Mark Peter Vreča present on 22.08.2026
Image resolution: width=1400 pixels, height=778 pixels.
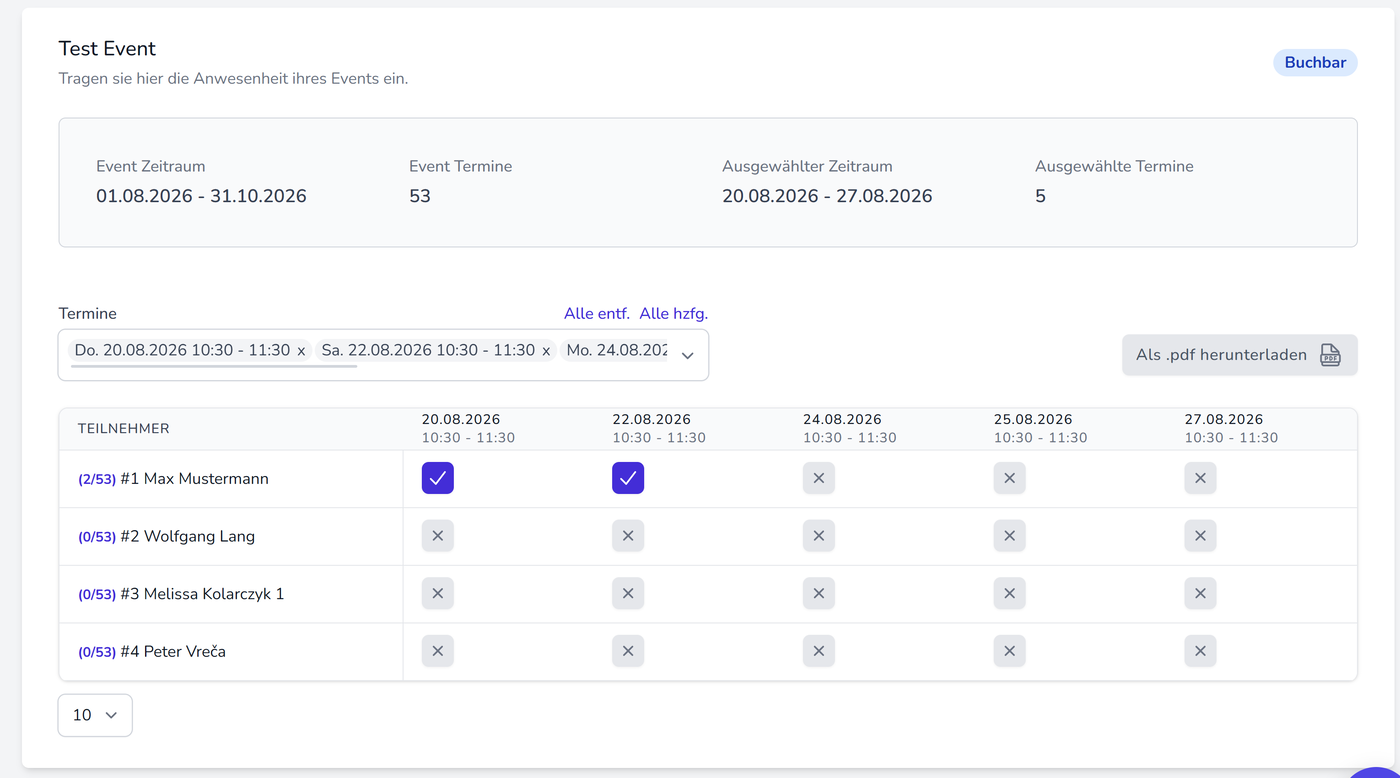point(628,651)
